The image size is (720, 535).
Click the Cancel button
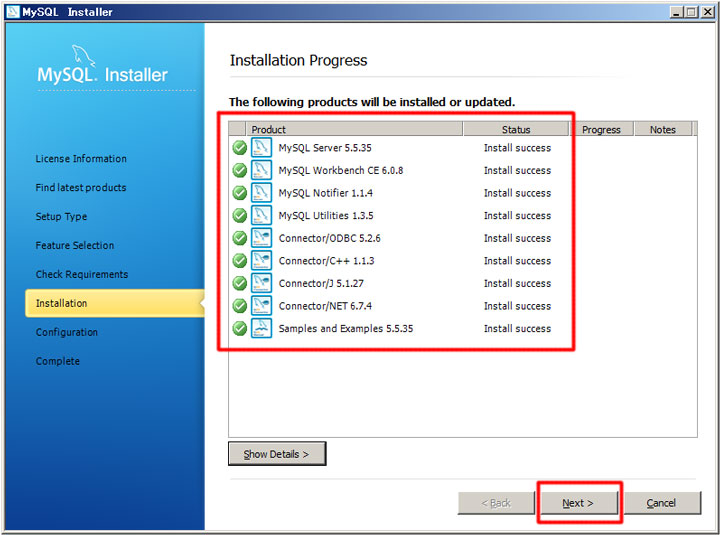[662, 503]
